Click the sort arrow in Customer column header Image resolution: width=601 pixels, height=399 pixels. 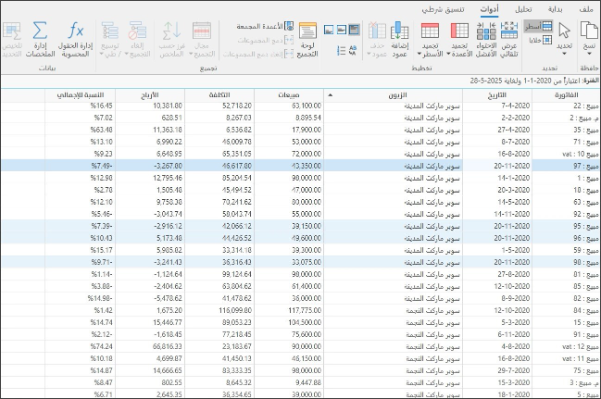click(330, 95)
